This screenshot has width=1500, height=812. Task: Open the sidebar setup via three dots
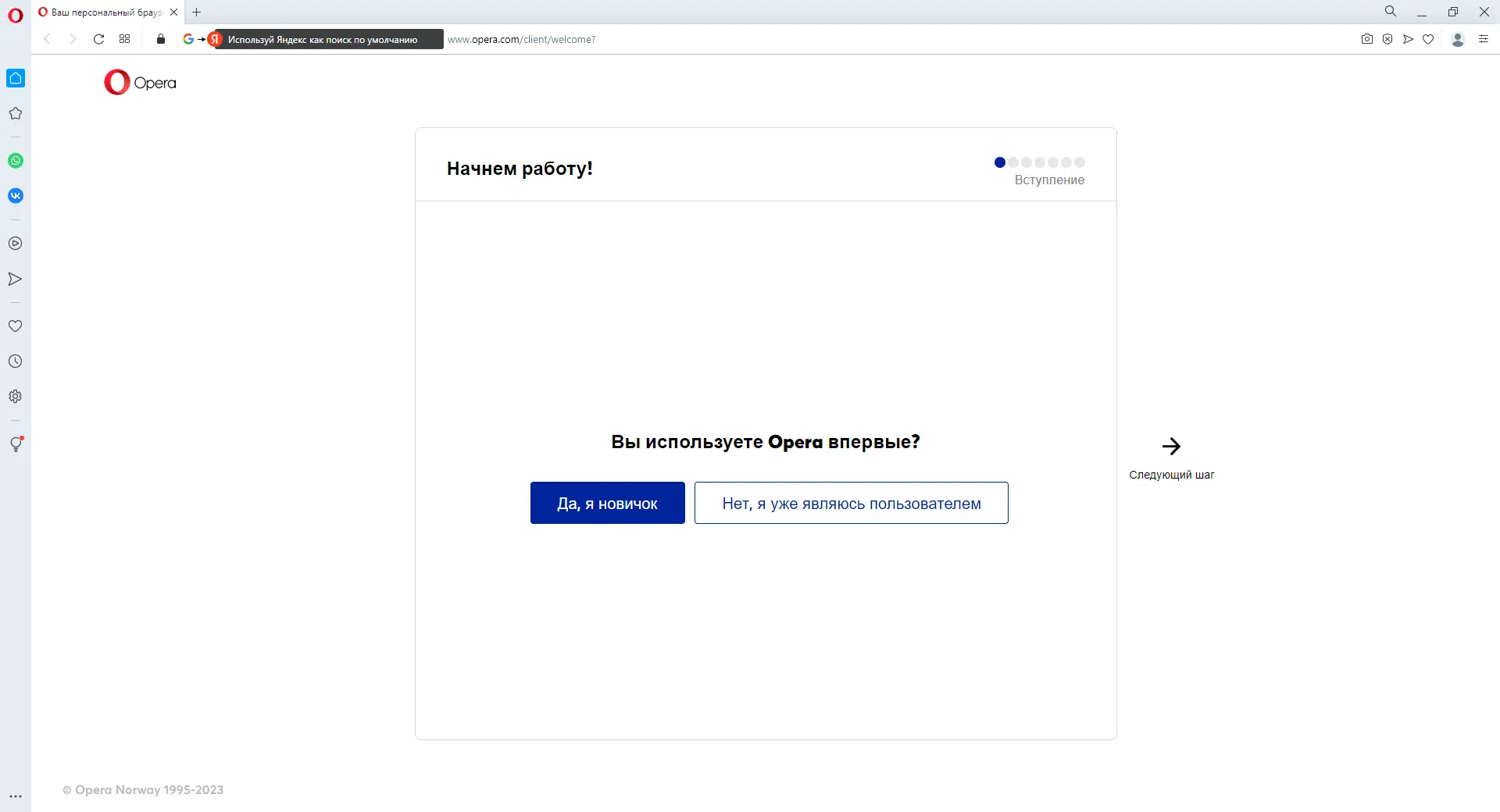tap(16, 796)
